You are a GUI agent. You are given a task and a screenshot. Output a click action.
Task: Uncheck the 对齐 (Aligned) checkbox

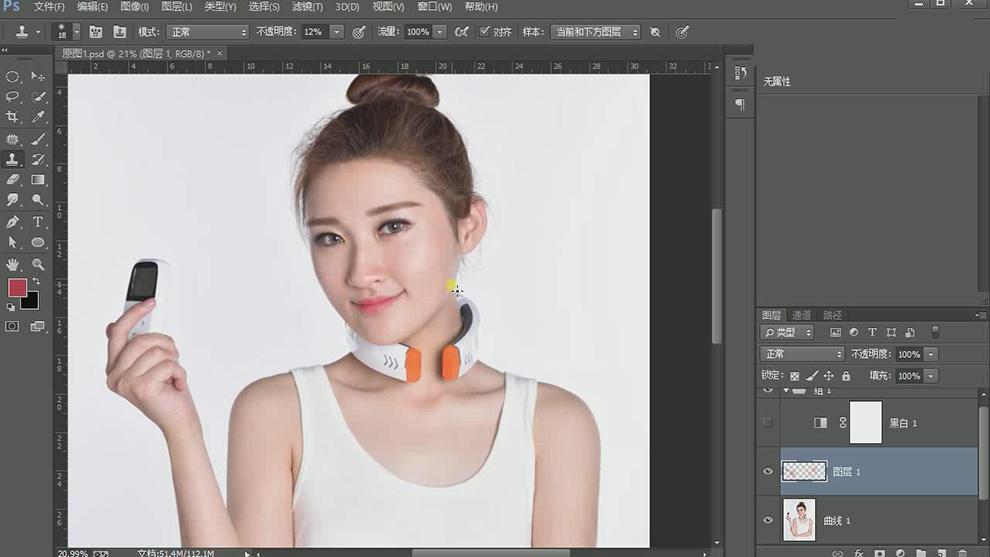click(484, 32)
